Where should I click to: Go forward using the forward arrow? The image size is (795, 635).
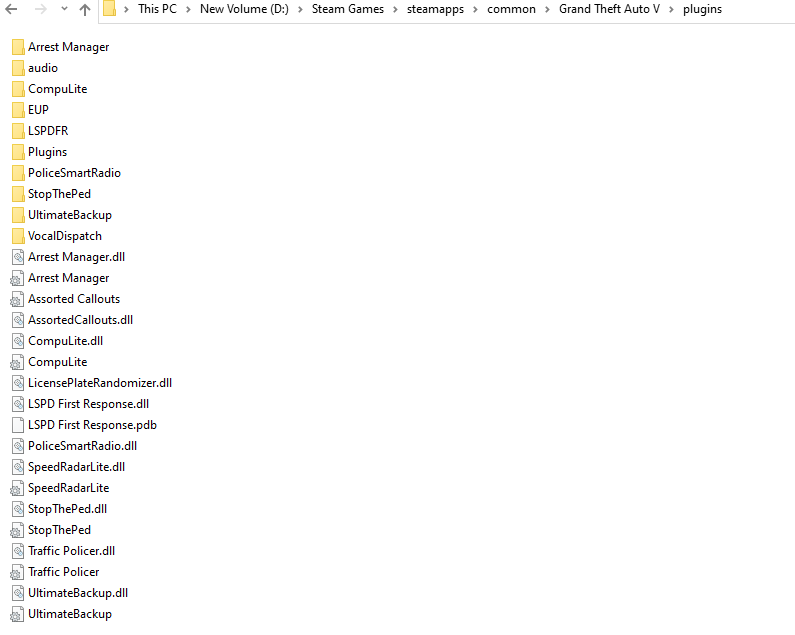coord(41,9)
